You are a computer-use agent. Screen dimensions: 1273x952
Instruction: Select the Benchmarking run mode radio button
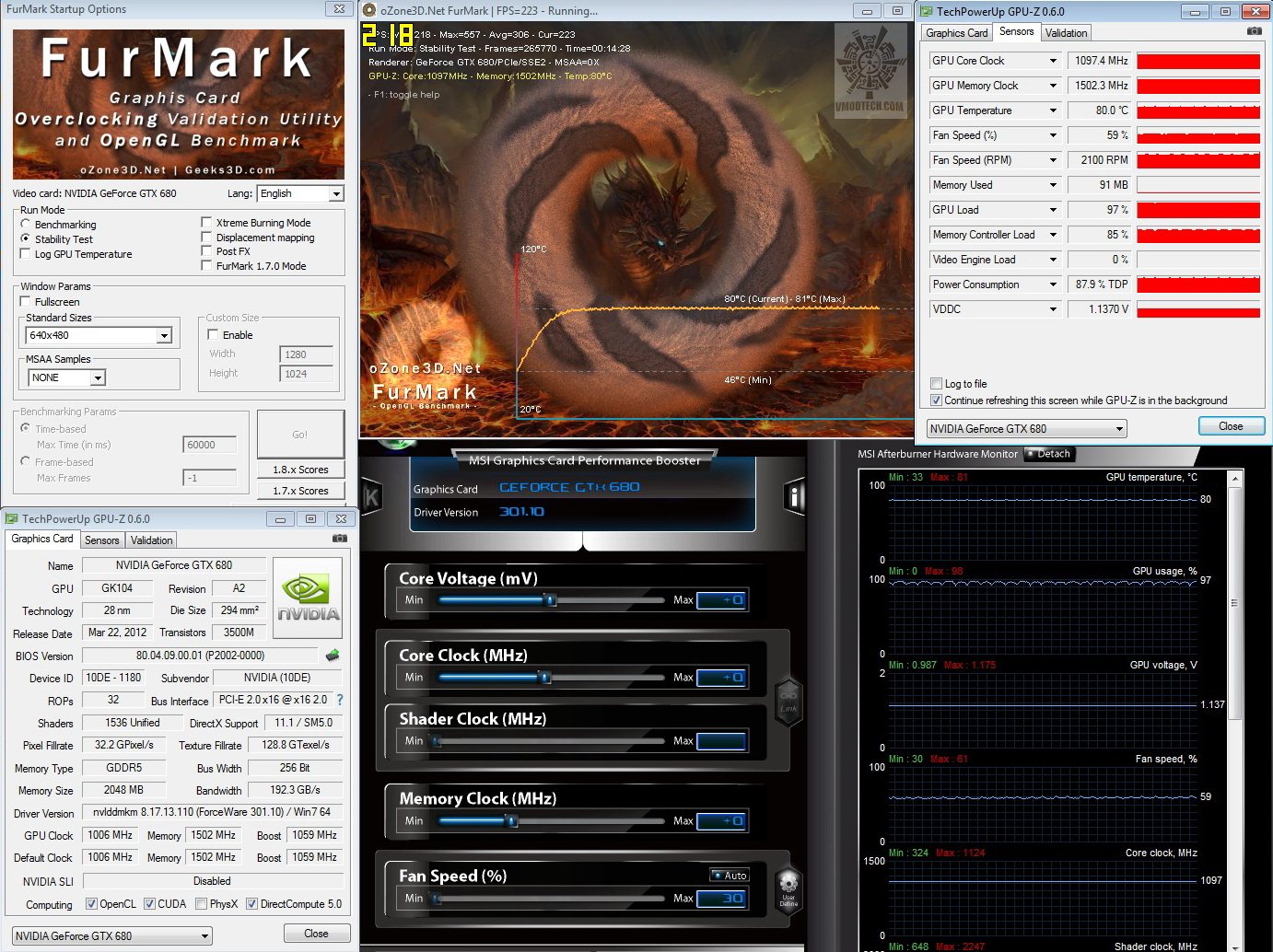point(26,224)
